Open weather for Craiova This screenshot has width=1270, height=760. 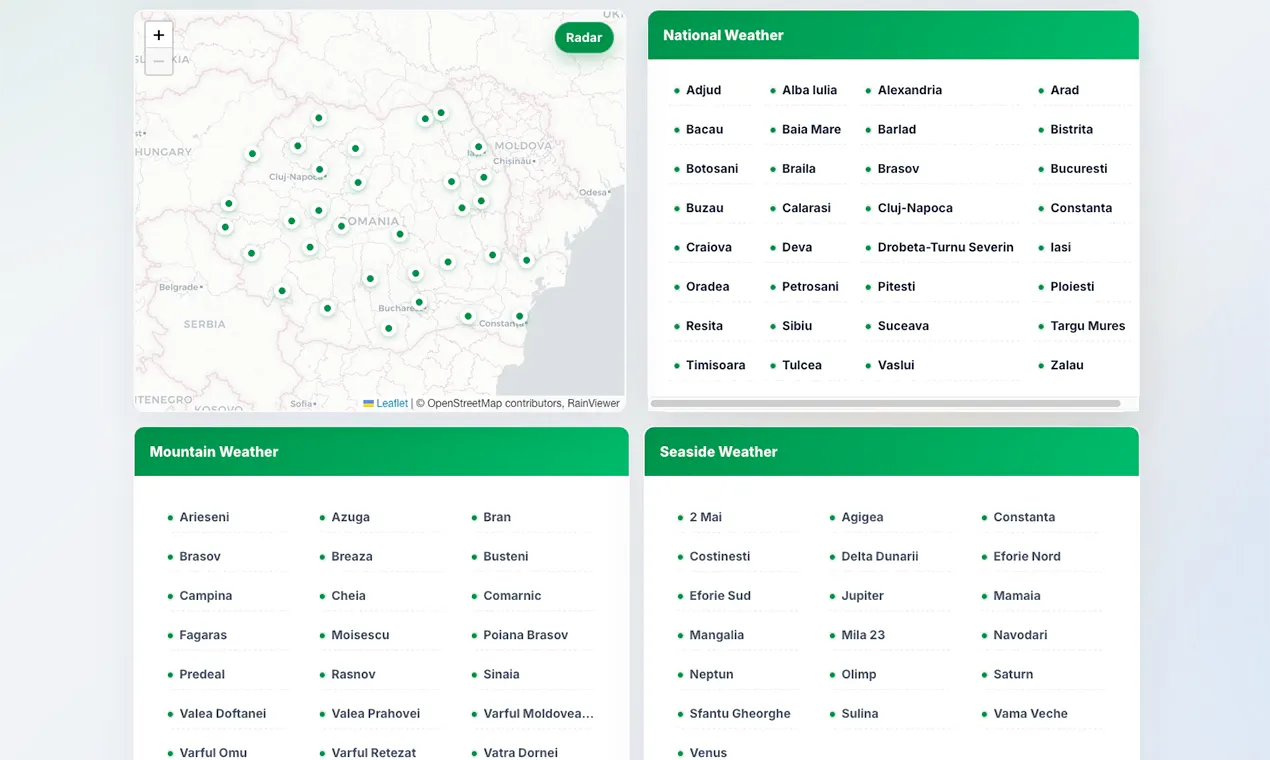709,247
